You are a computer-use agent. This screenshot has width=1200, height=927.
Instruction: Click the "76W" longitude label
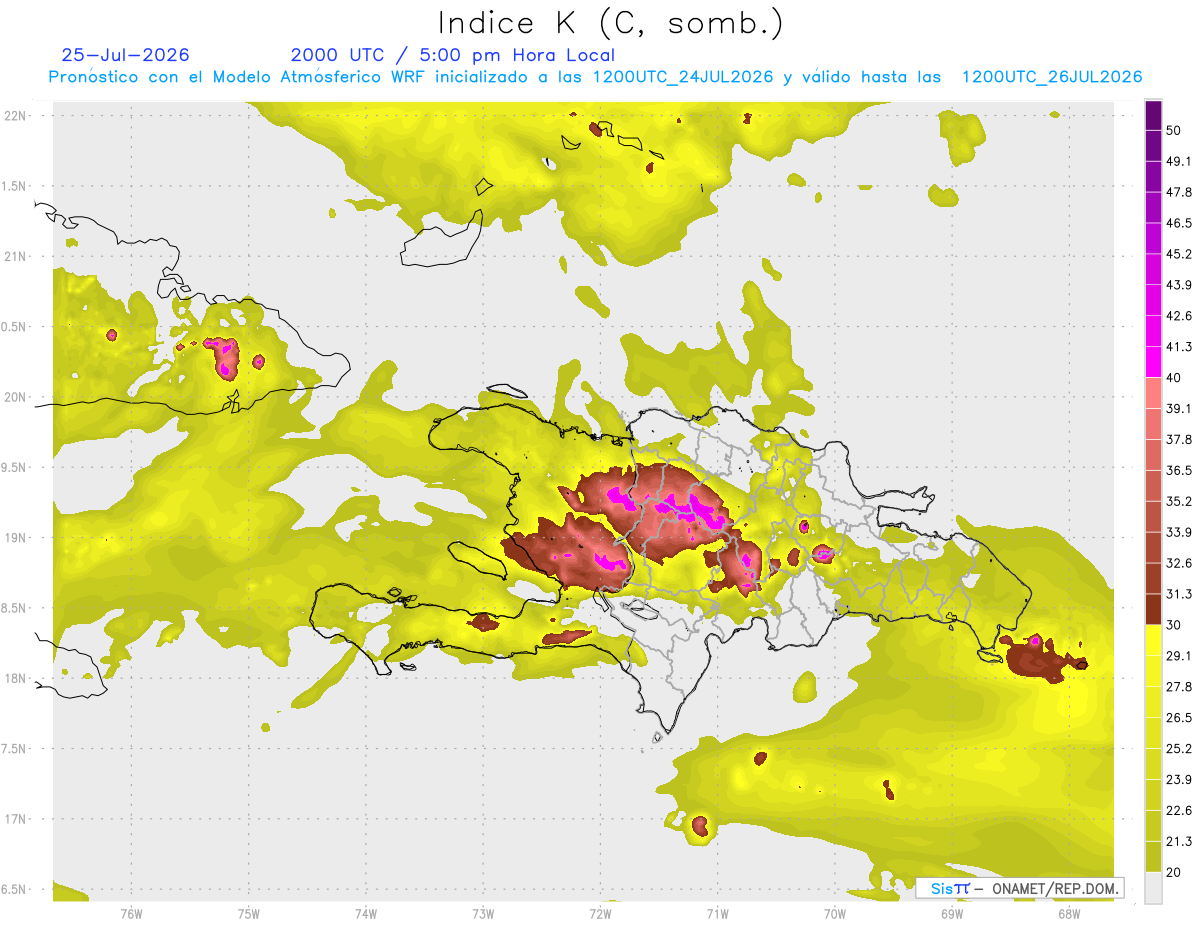131,914
